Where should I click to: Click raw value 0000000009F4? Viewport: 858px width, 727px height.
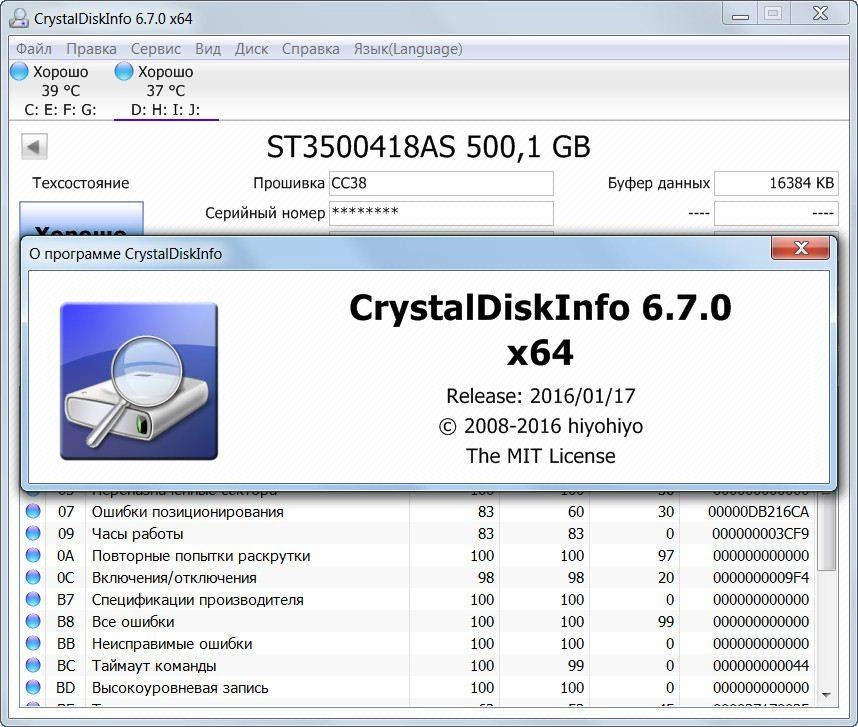[x=761, y=578]
